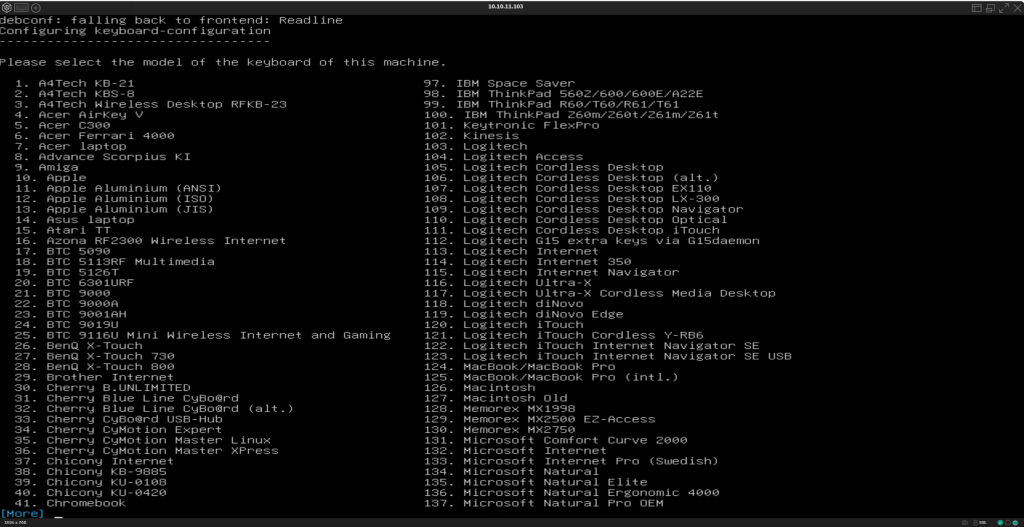Select the line '14. Asus laptop'
Viewport: 1024px width, 527px height.
(74, 219)
